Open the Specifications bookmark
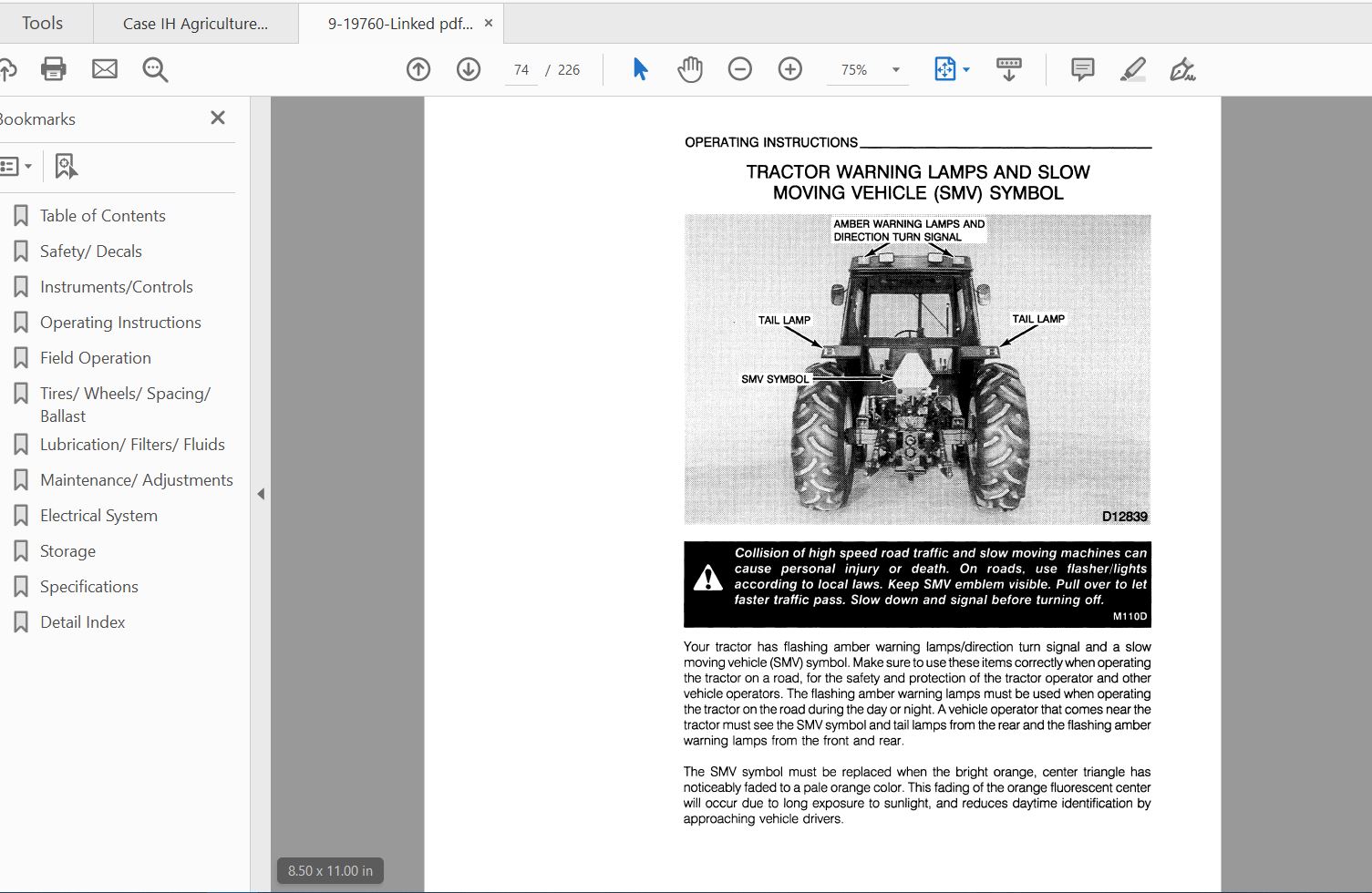 click(89, 587)
